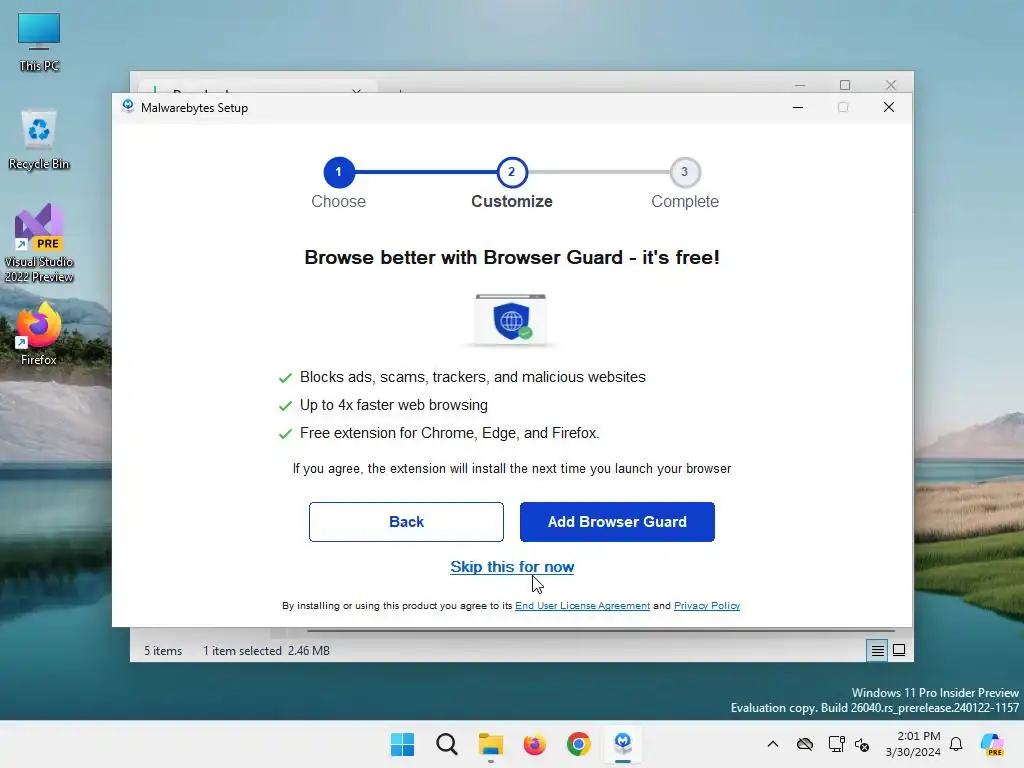This screenshot has height=768, width=1024.
Task: Show hidden system tray icons
Action: pos(773,744)
